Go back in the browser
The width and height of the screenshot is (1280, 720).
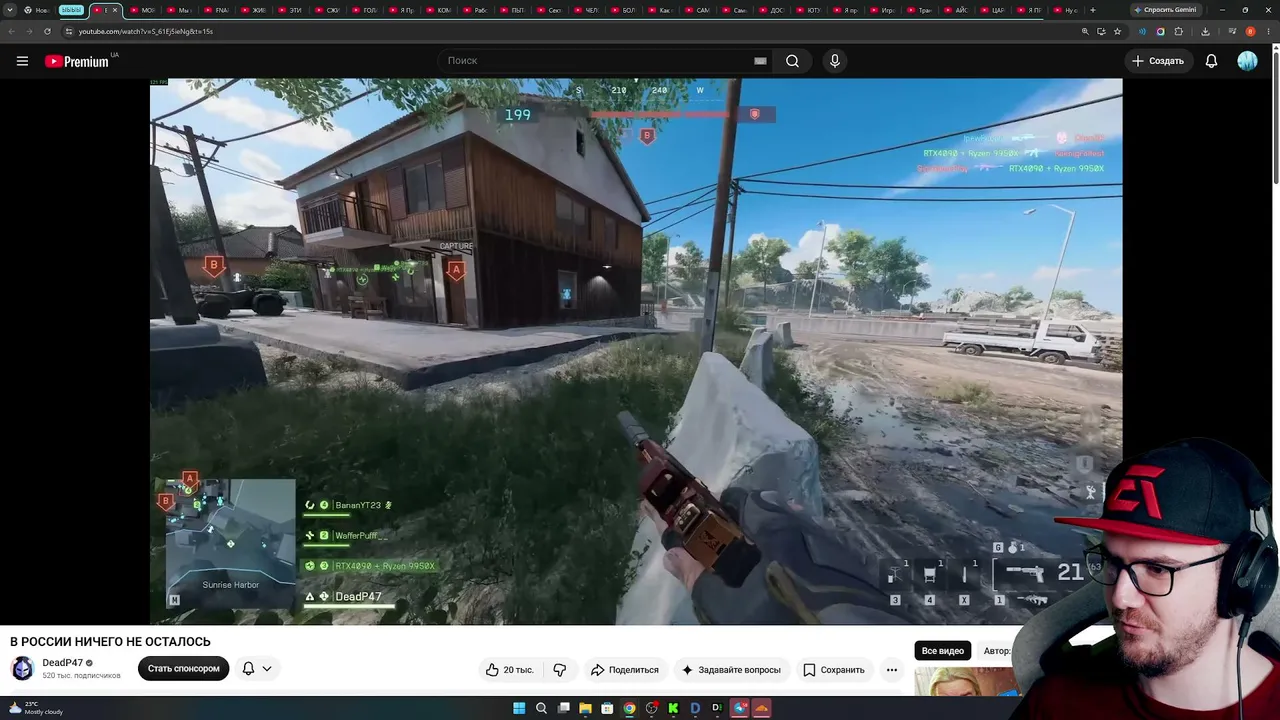tap(11, 31)
